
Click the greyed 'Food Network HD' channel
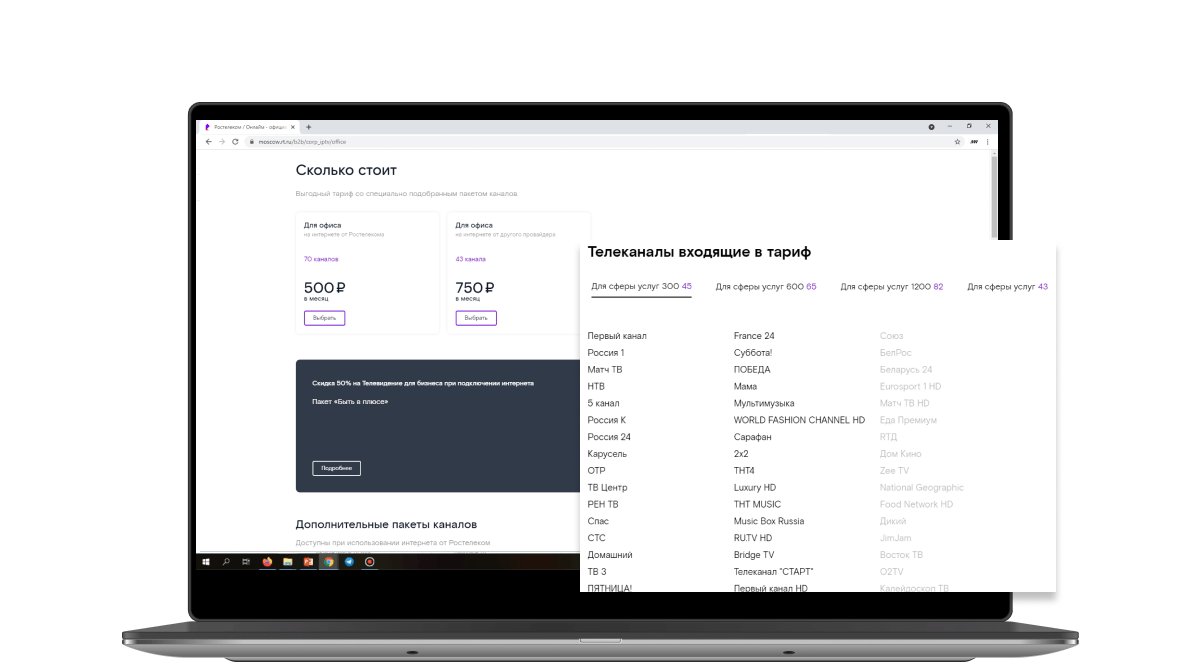tap(916, 504)
